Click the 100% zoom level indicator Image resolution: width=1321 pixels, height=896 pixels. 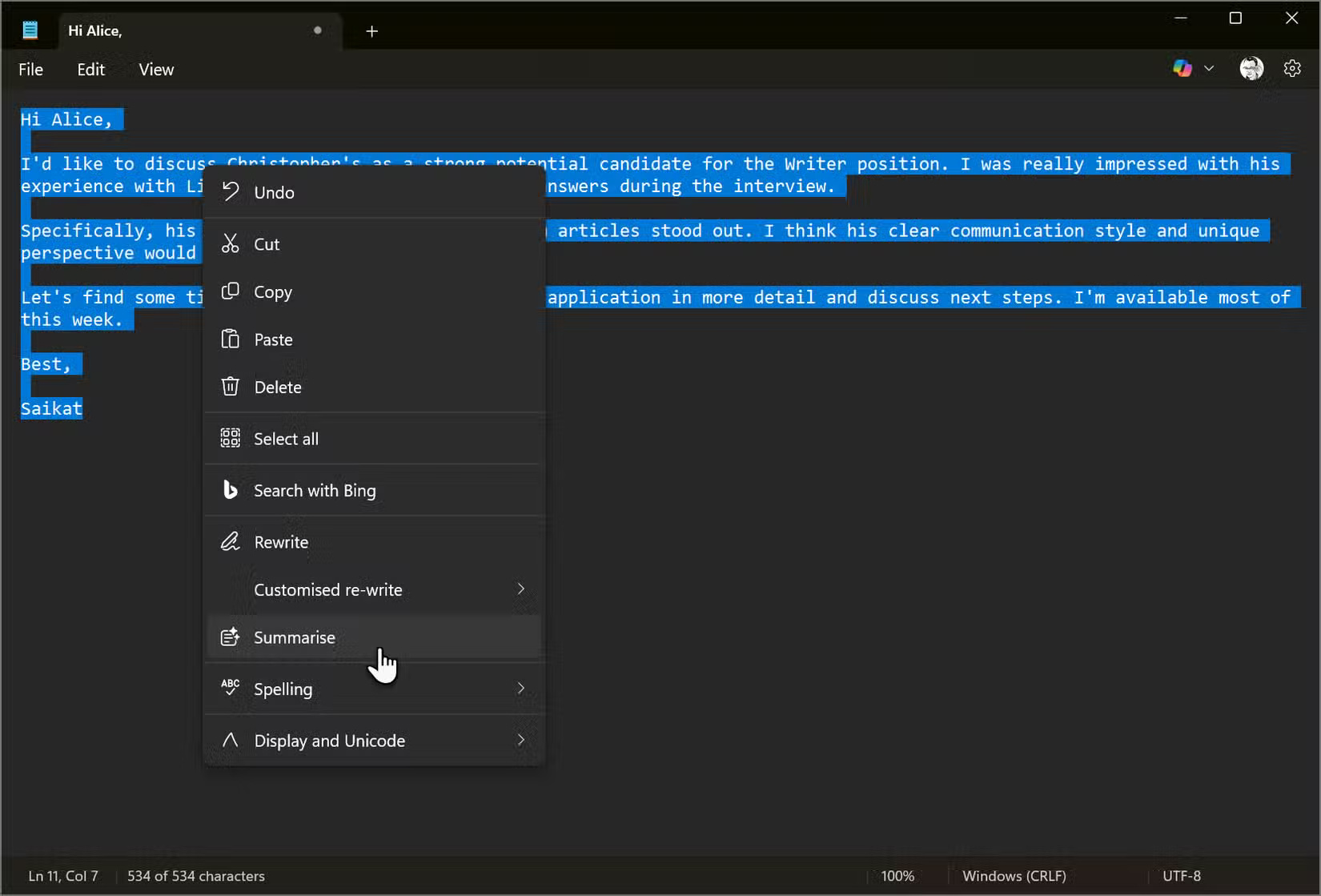click(898, 875)
